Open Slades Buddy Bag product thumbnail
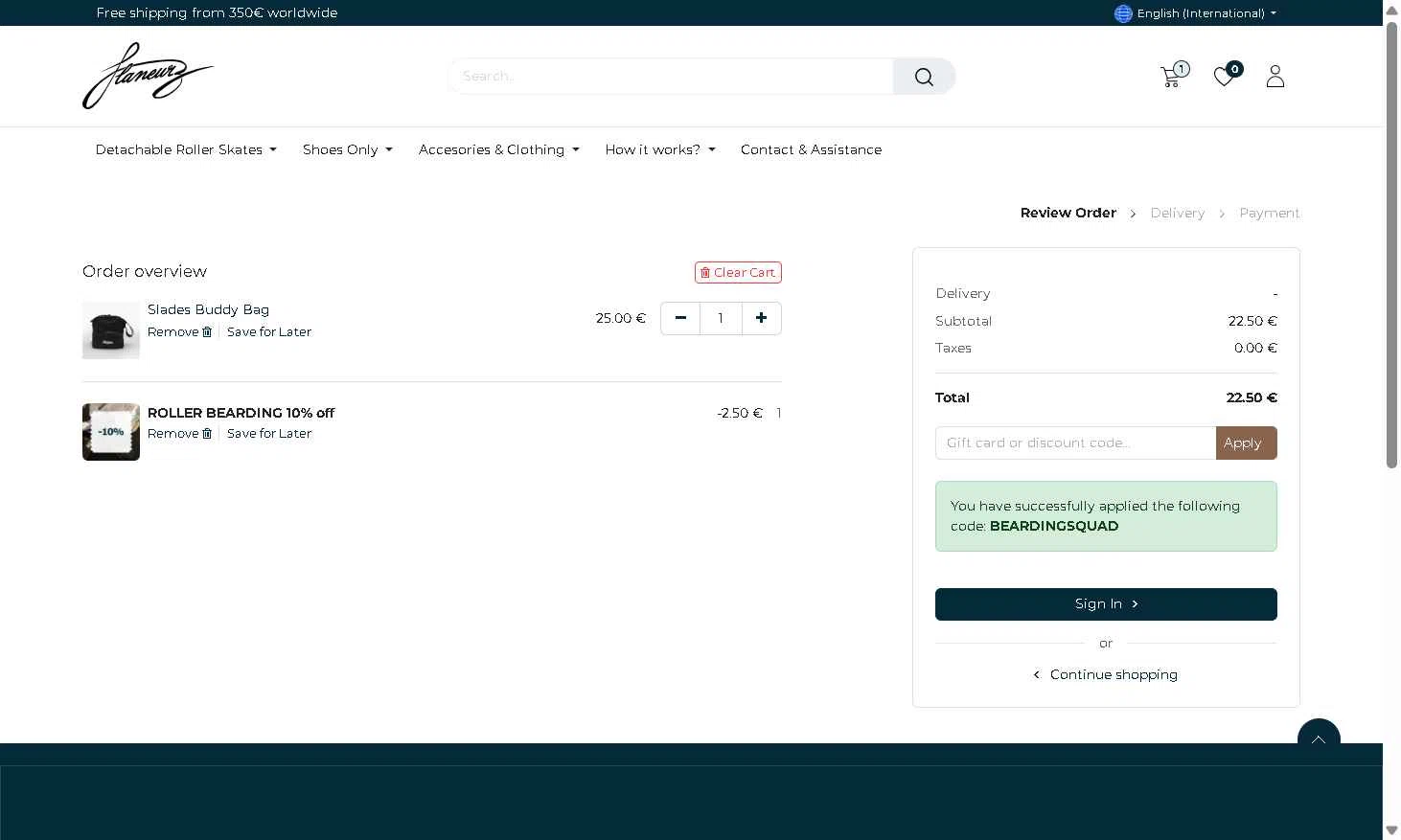 [111, 330]
